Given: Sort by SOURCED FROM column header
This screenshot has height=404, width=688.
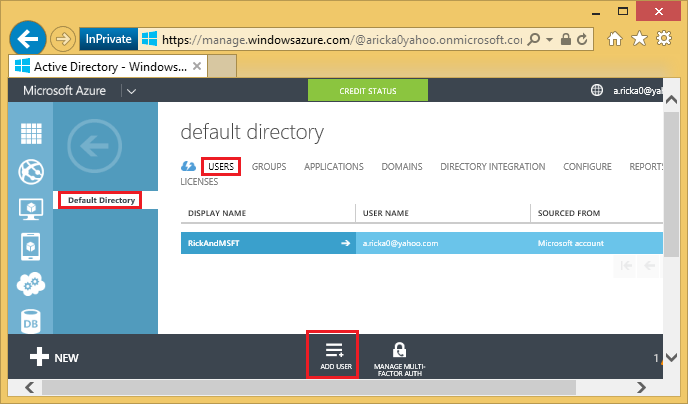Looking at the screenshot, I should [x=569, y=213].
